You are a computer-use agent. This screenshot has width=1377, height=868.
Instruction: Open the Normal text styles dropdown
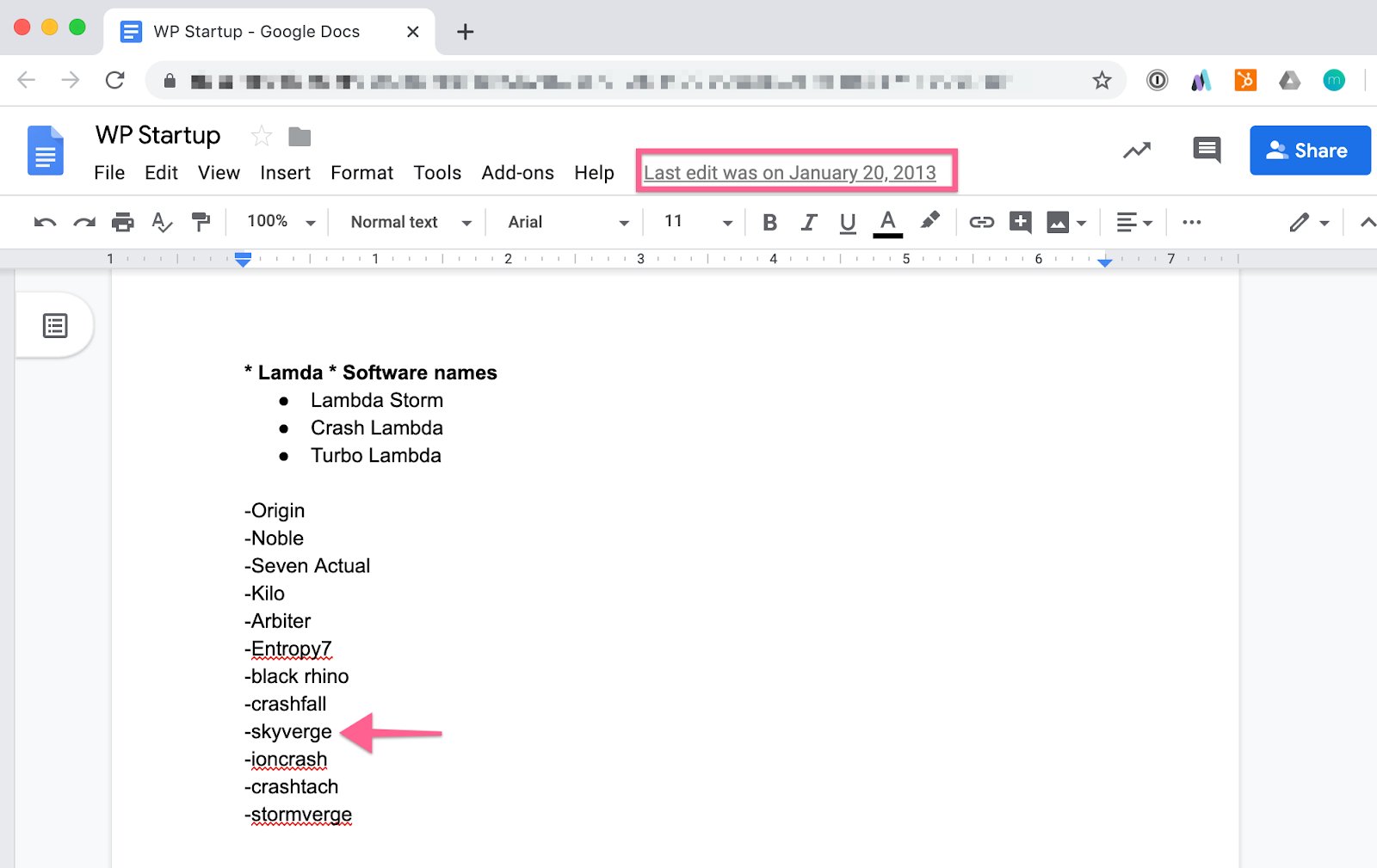[x=411, y=222]
